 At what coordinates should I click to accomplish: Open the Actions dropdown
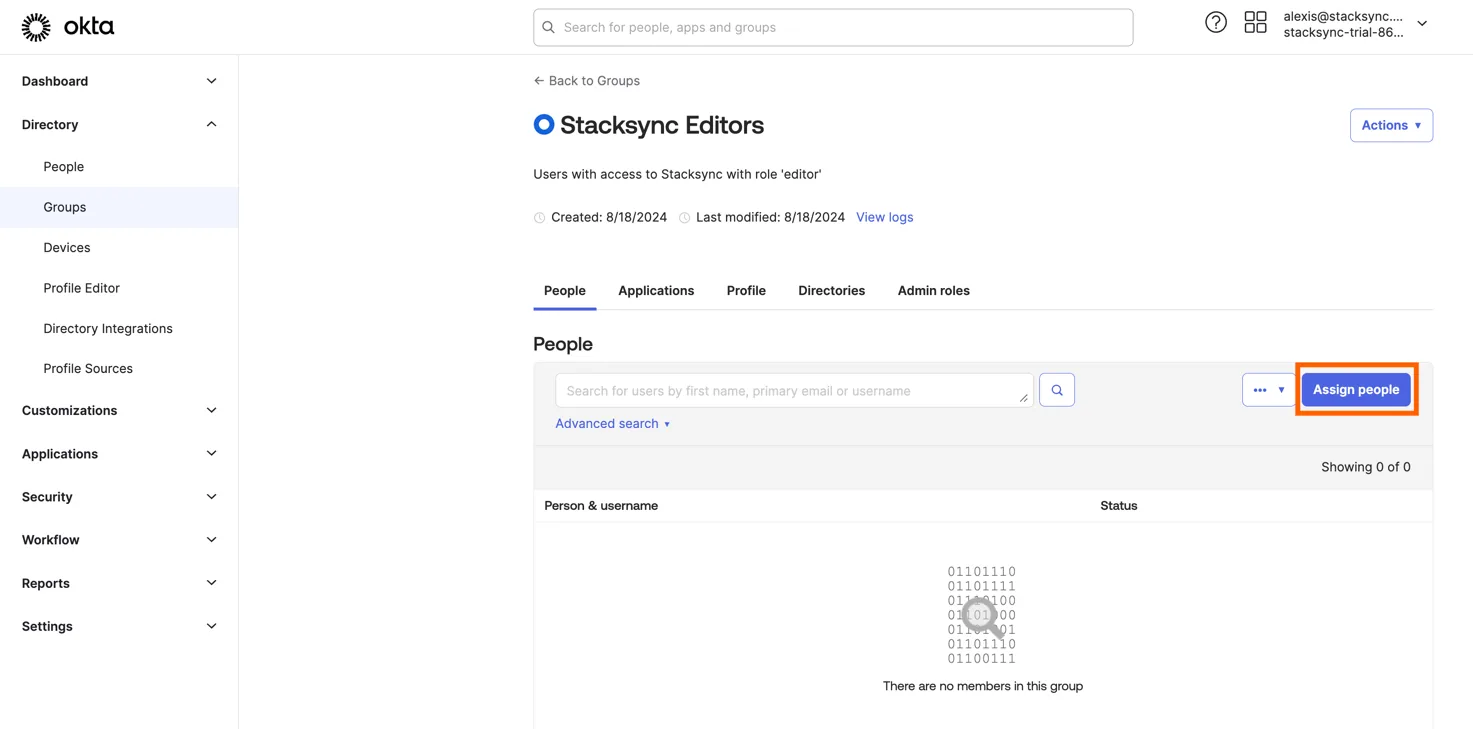tap(1391, 125)
